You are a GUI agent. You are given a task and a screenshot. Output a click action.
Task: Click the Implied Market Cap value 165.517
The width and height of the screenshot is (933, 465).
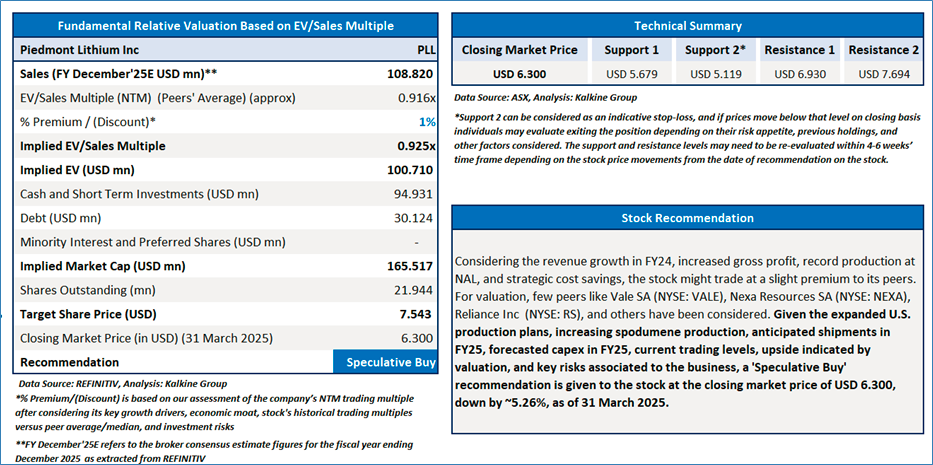[411, 266]
